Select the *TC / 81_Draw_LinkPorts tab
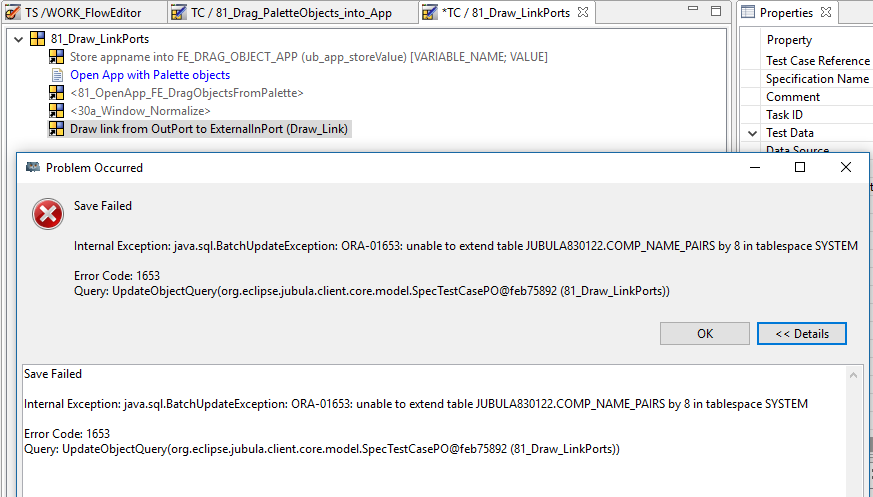 coord(506,12)
